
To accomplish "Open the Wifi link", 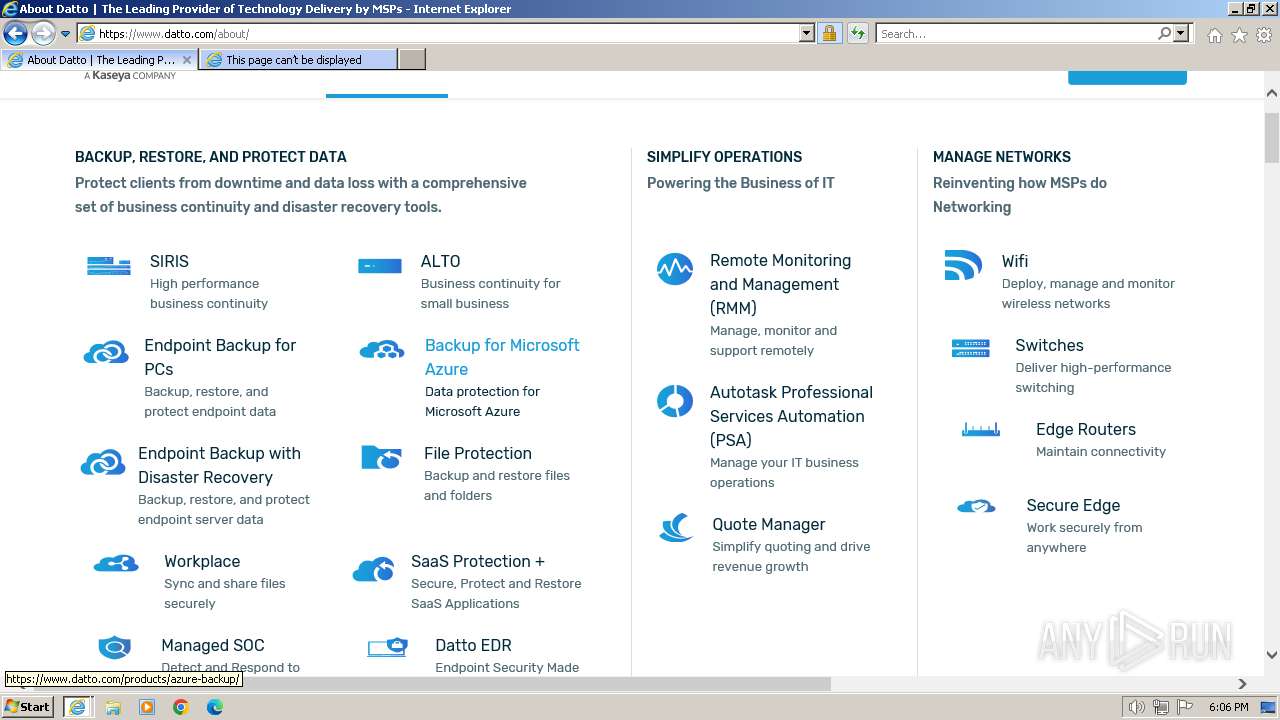I will [1015, 261].
